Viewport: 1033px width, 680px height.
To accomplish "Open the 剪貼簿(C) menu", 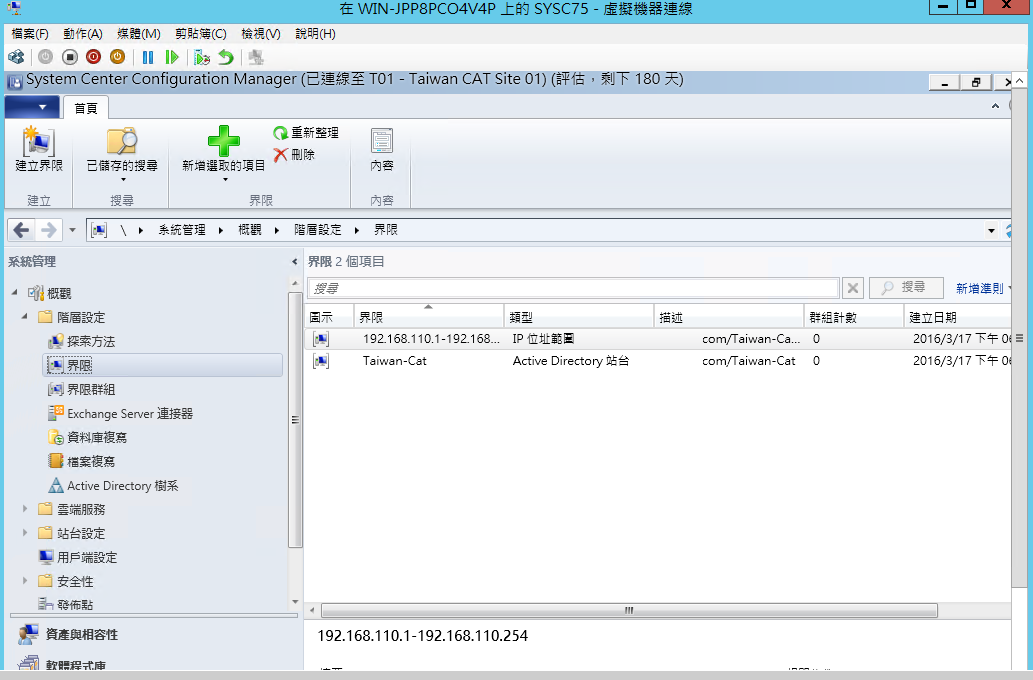I will tap(201, 34).
